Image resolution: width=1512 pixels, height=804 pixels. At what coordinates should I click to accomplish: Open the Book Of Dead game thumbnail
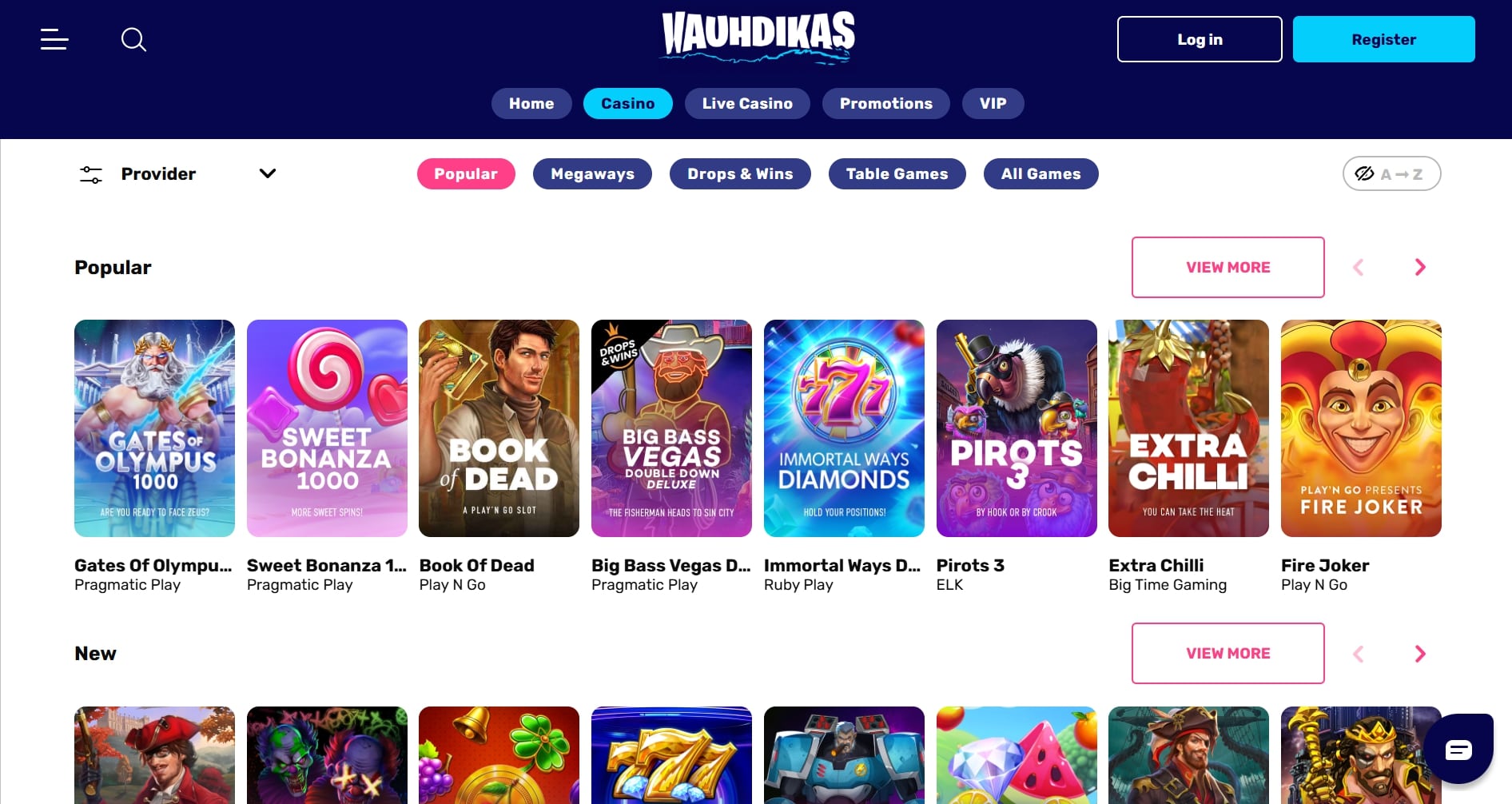coord(499,428)
